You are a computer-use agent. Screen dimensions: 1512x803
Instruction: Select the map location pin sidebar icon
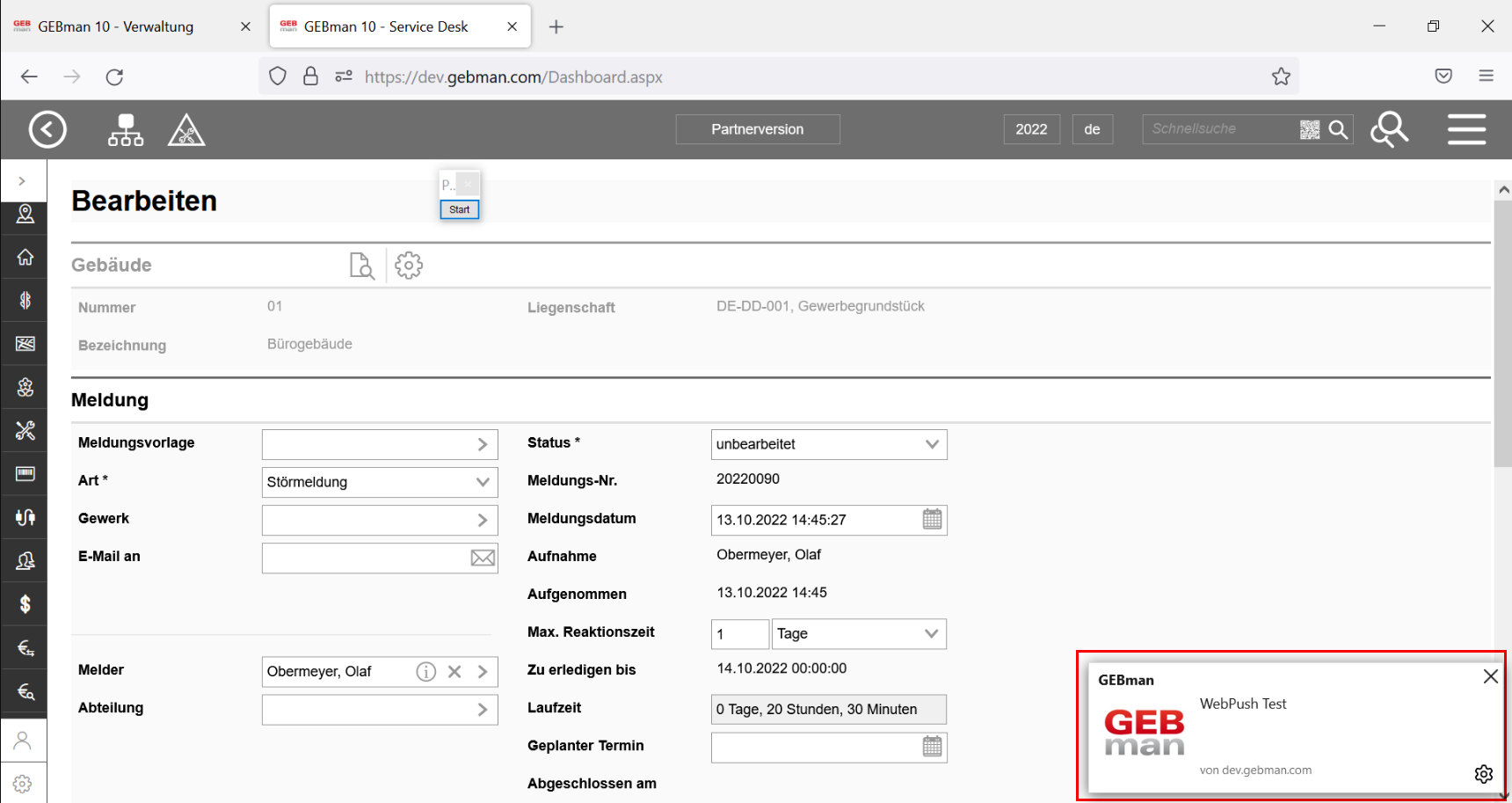25,214
